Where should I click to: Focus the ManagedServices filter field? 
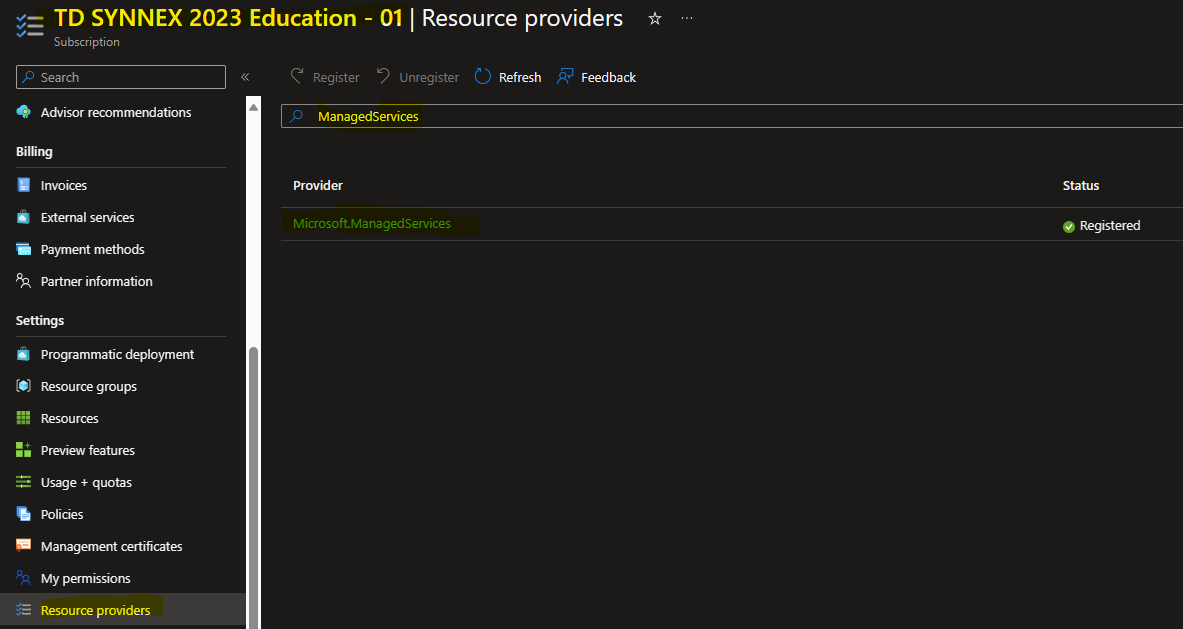coord(732,116)
